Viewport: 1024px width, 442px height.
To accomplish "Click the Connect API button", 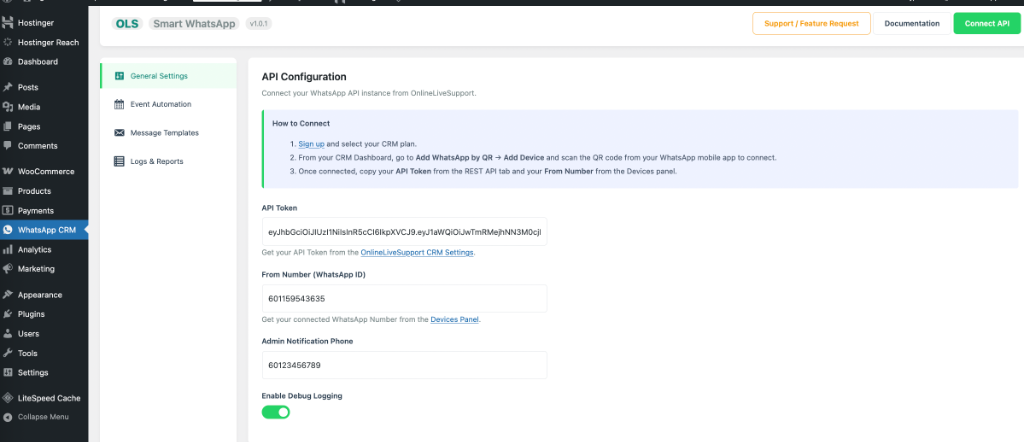I will pos(987,24).
